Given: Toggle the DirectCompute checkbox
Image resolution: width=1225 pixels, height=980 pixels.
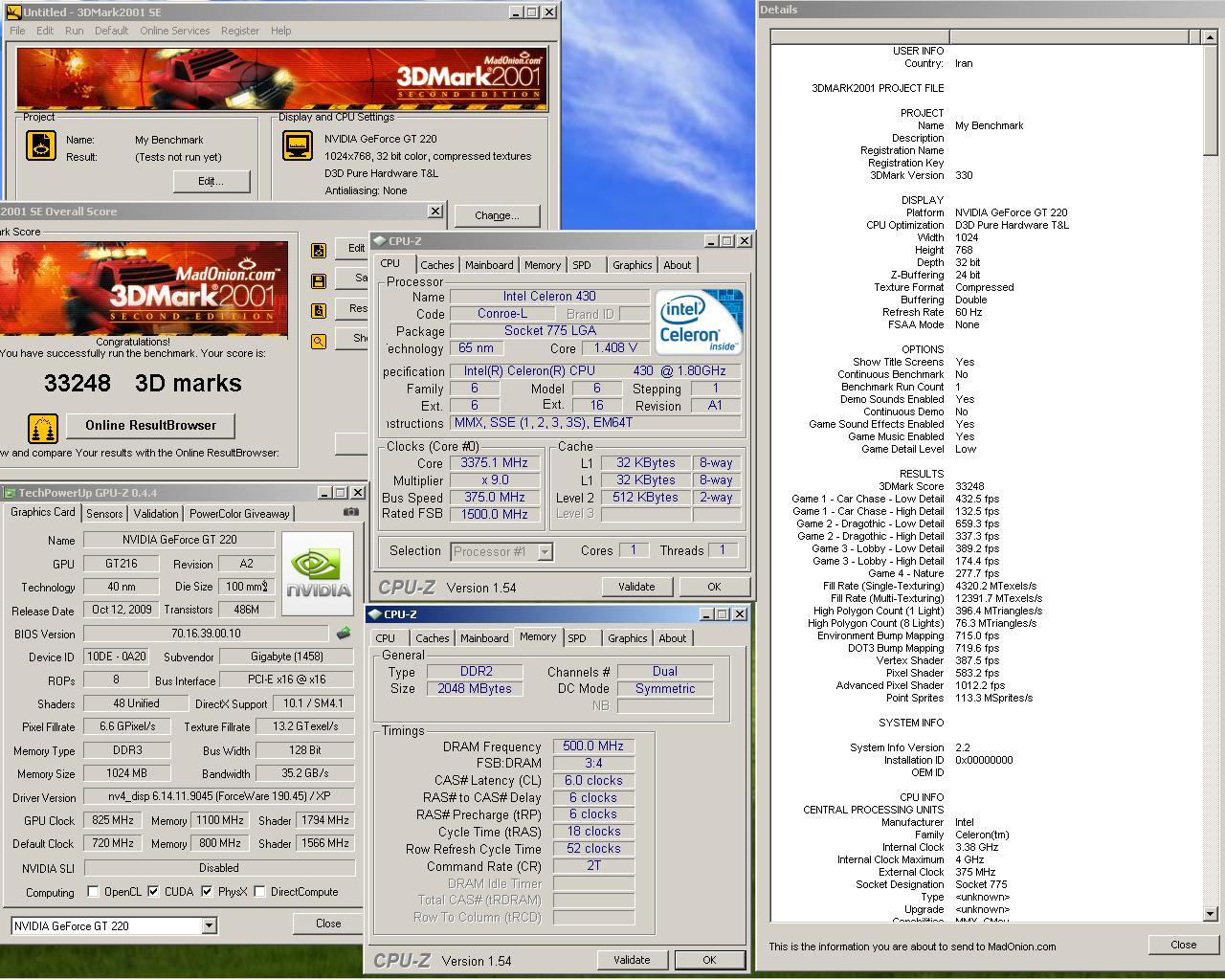Looking at the screenshot, I should click(259, 892).
